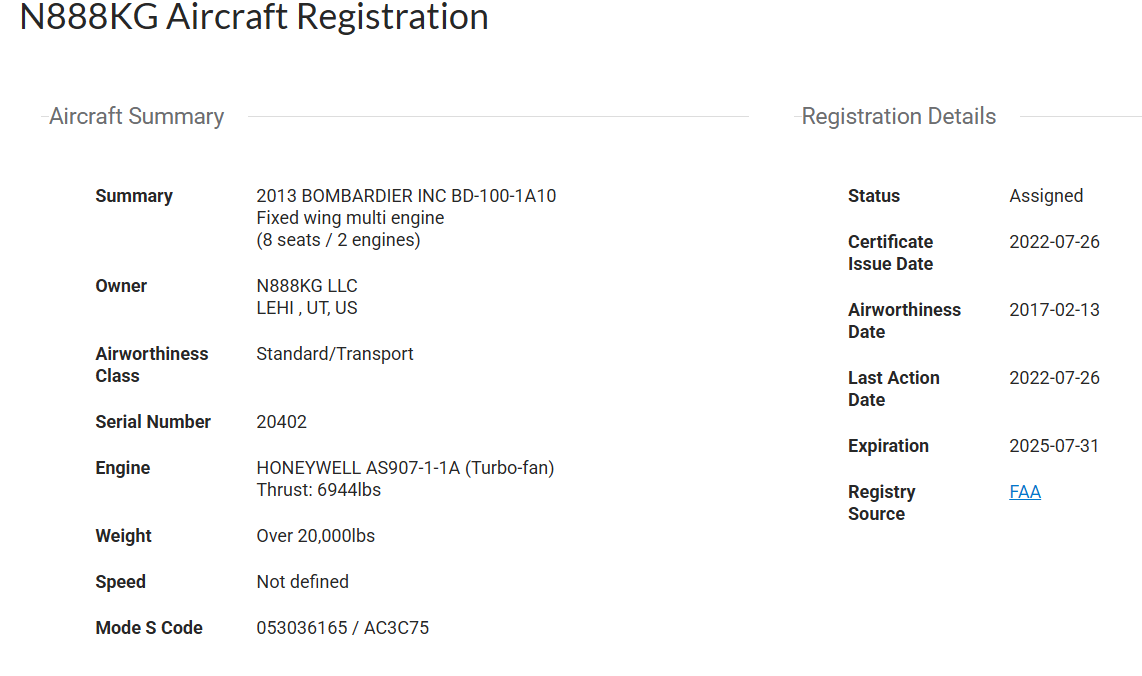This screenshot has height=676, width=1142.
Task: Click the airworthiness date 2017-02-13
Action: [x=1054, y=310]
